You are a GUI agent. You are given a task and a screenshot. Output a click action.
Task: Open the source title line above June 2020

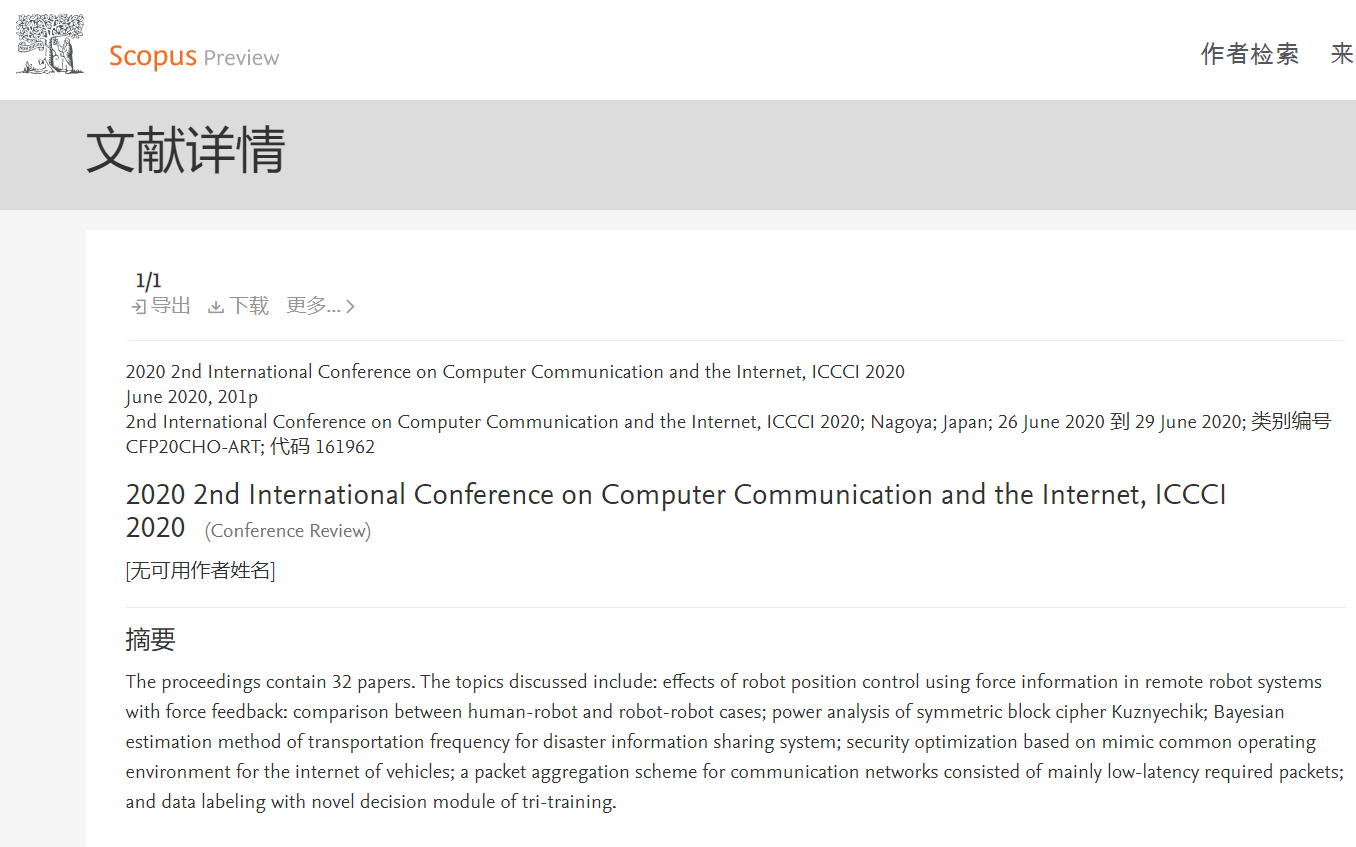(x=515, y=372)
